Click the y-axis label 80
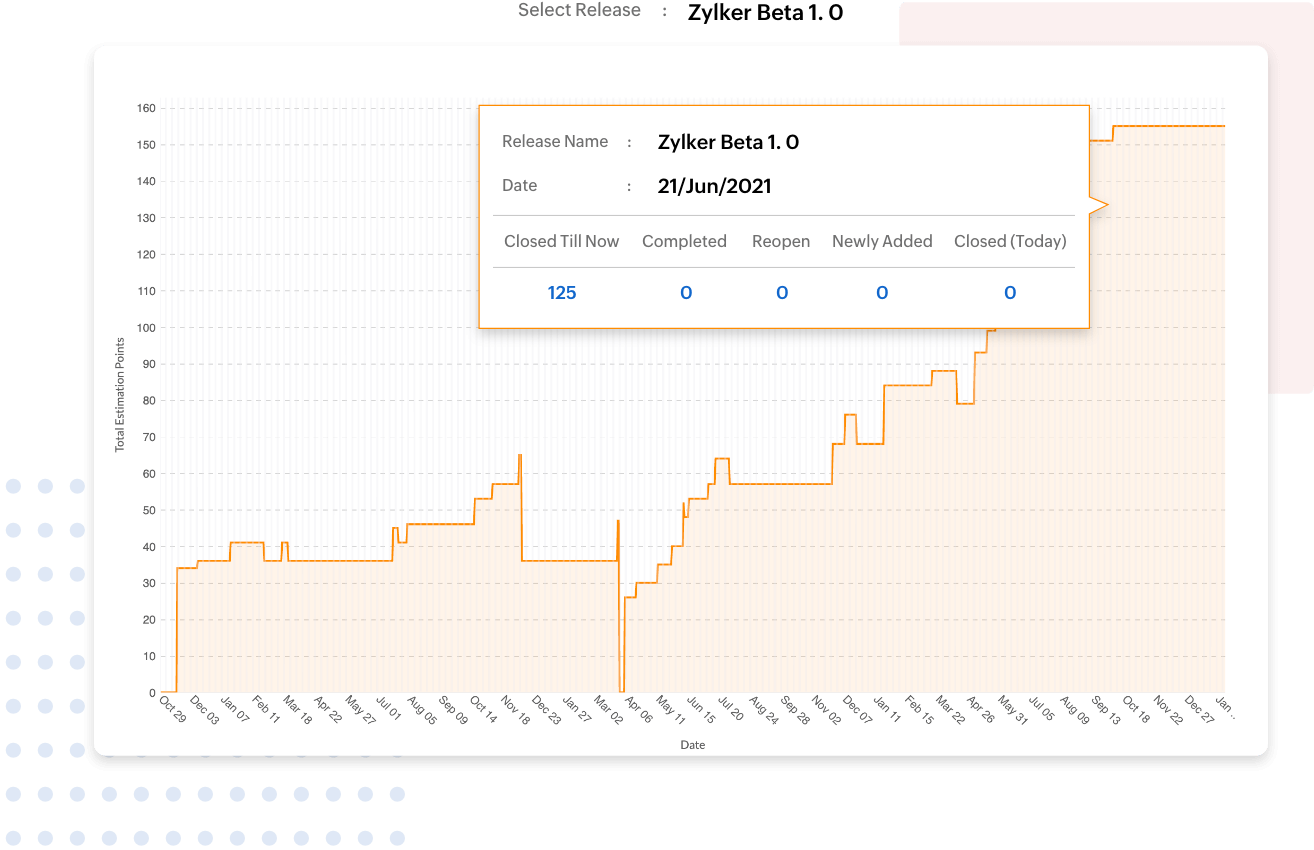The height and width of the screenshot is (850, 1314). coord(150,401)
